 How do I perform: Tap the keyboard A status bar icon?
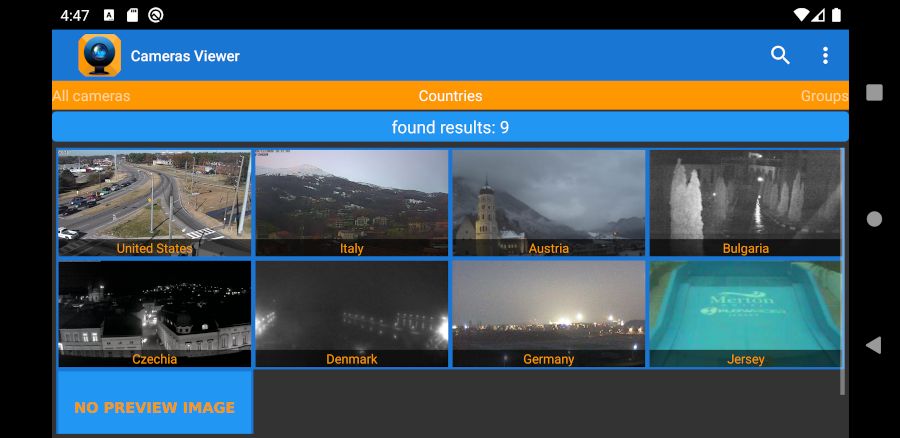[108, 15]
